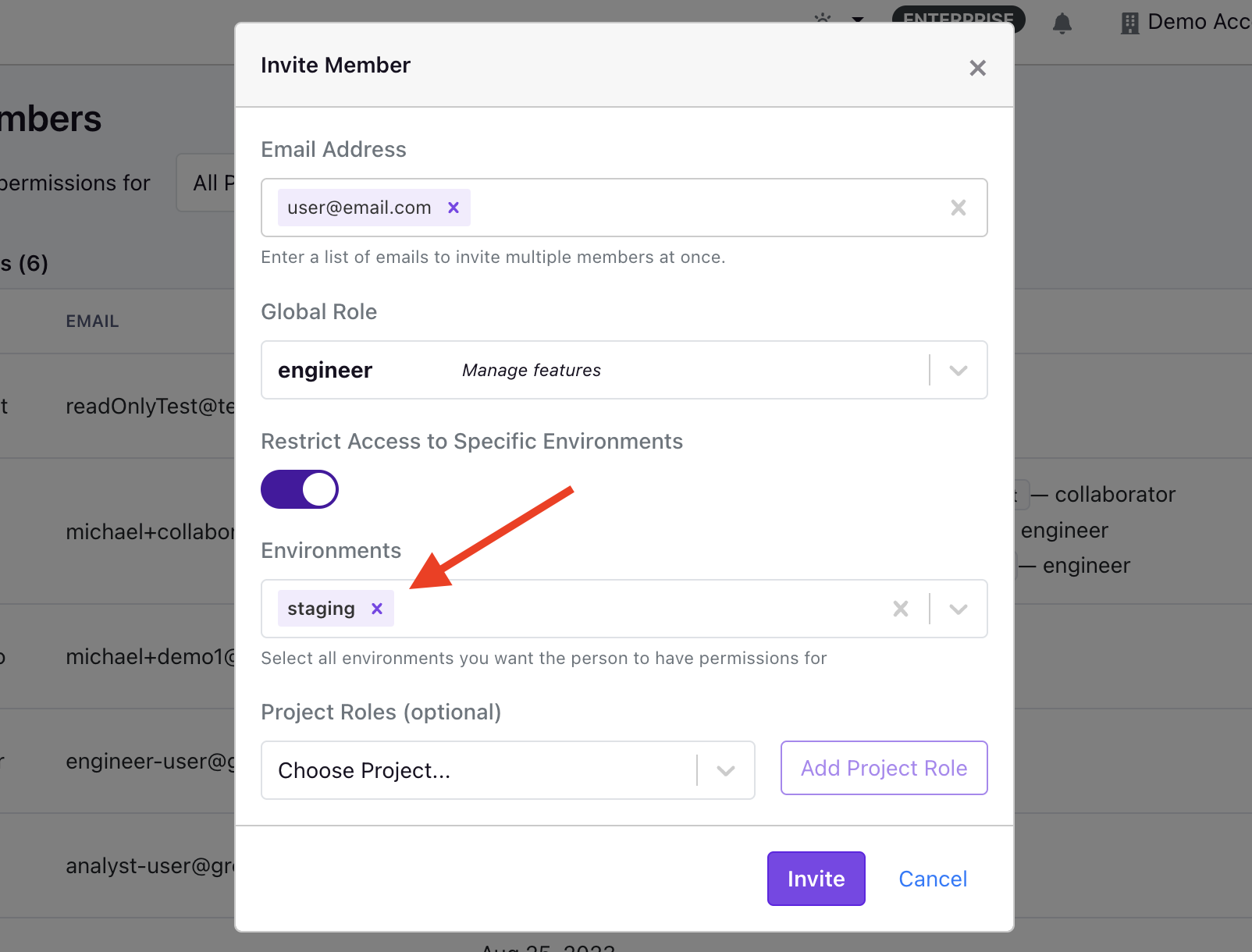The width and height of the screenshot is (1252, 952).
Task: Cancel the member invitation
Action: [x=933, y=879]
